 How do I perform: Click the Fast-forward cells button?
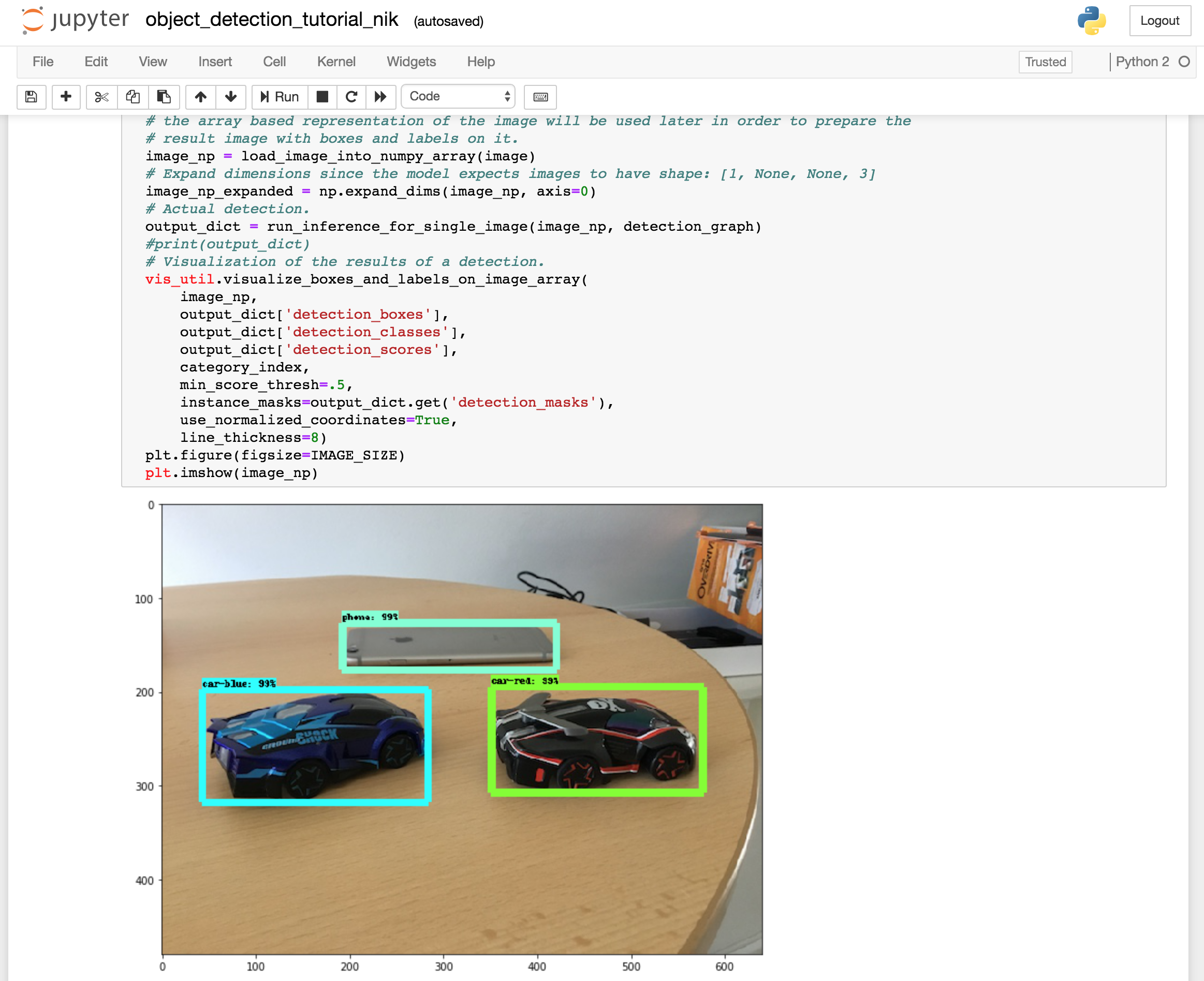(380, 97)
